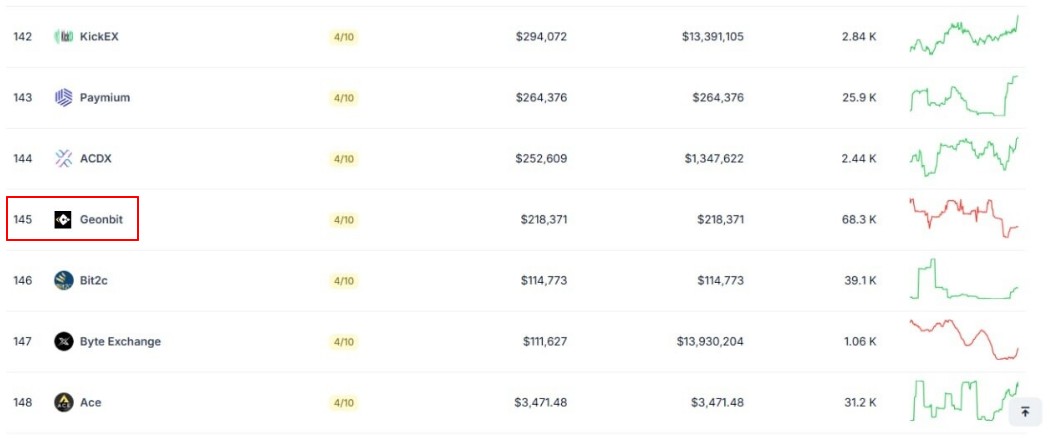Open the Geonbit exchange name link
Screen dimensions: 1050x439
(101, 220)
